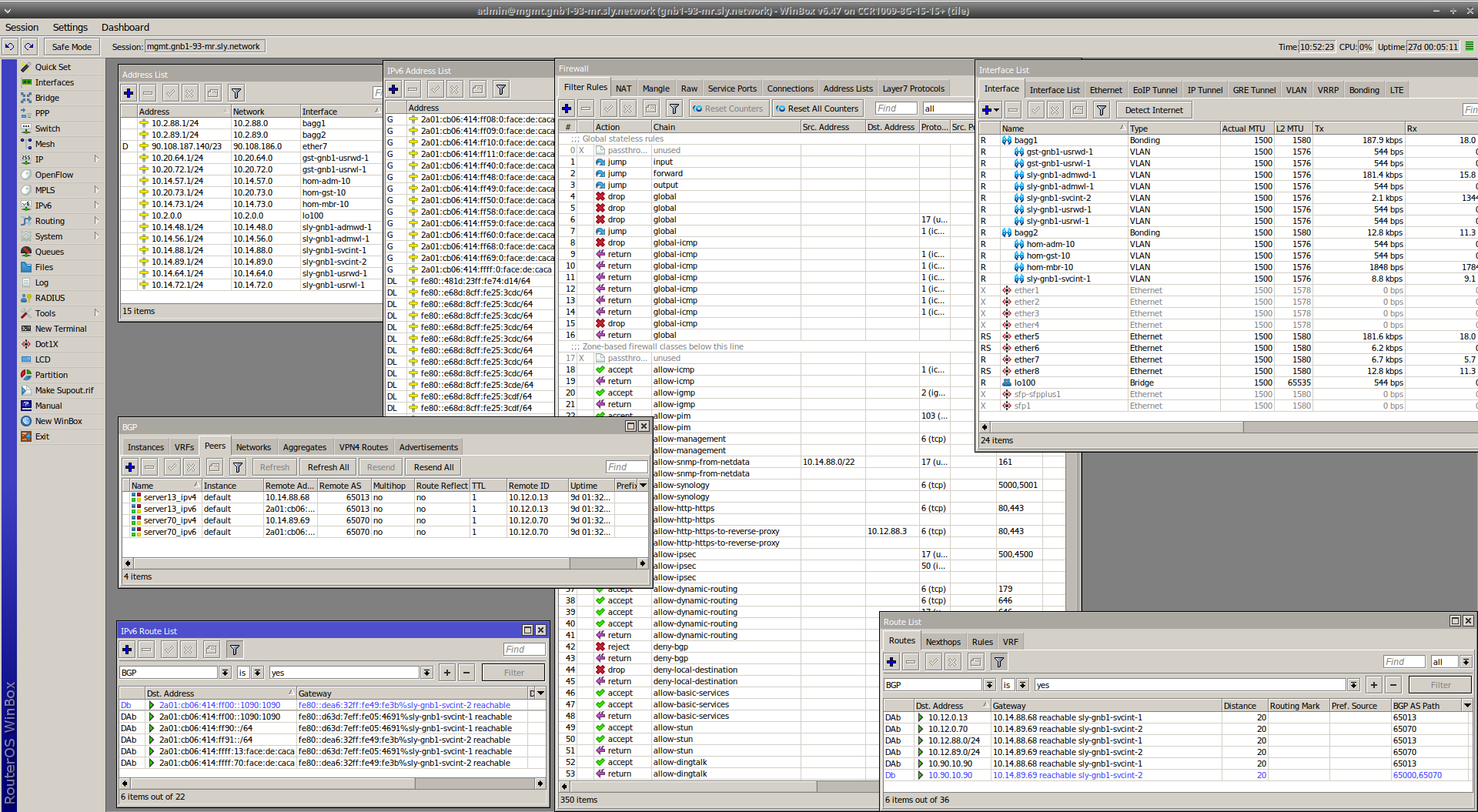This screenshot has width=1478, height=812.
Task: Open columns dropdown in BGP Peers table
Action: coord(643,486)
